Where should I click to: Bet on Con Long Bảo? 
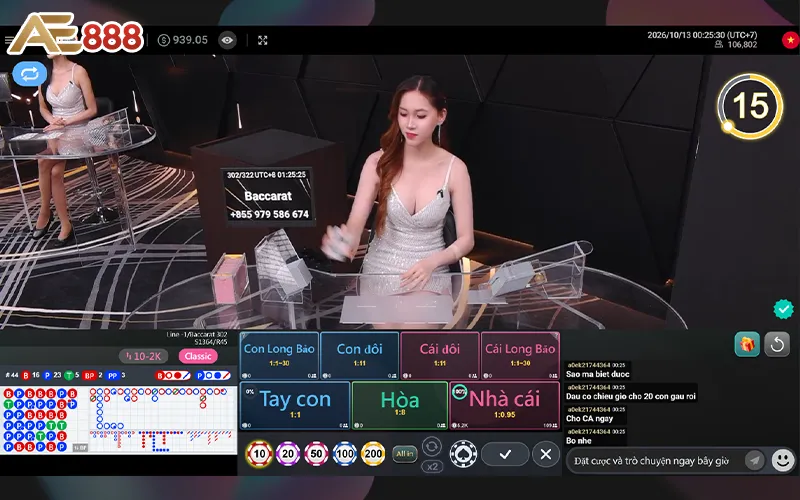279,356
